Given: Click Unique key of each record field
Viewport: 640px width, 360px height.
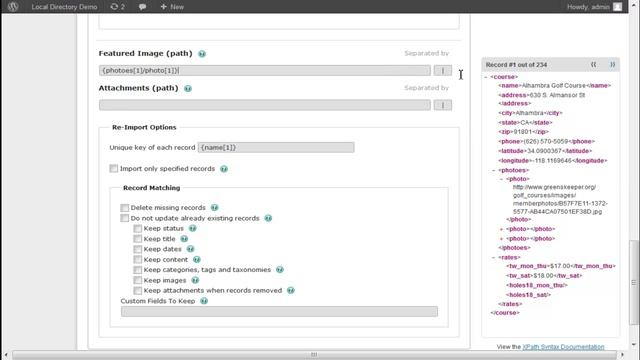Looking at the screenshot, I should pos(276,147).
